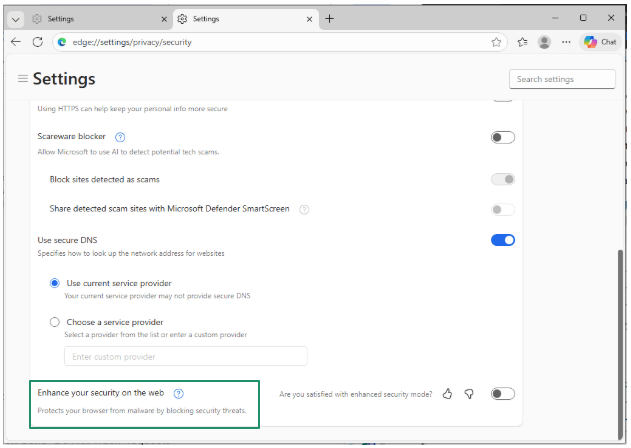Click Scareware blocker help icon
The height and width of the screenshot is (448, 631).
click(x=120, y=136)
